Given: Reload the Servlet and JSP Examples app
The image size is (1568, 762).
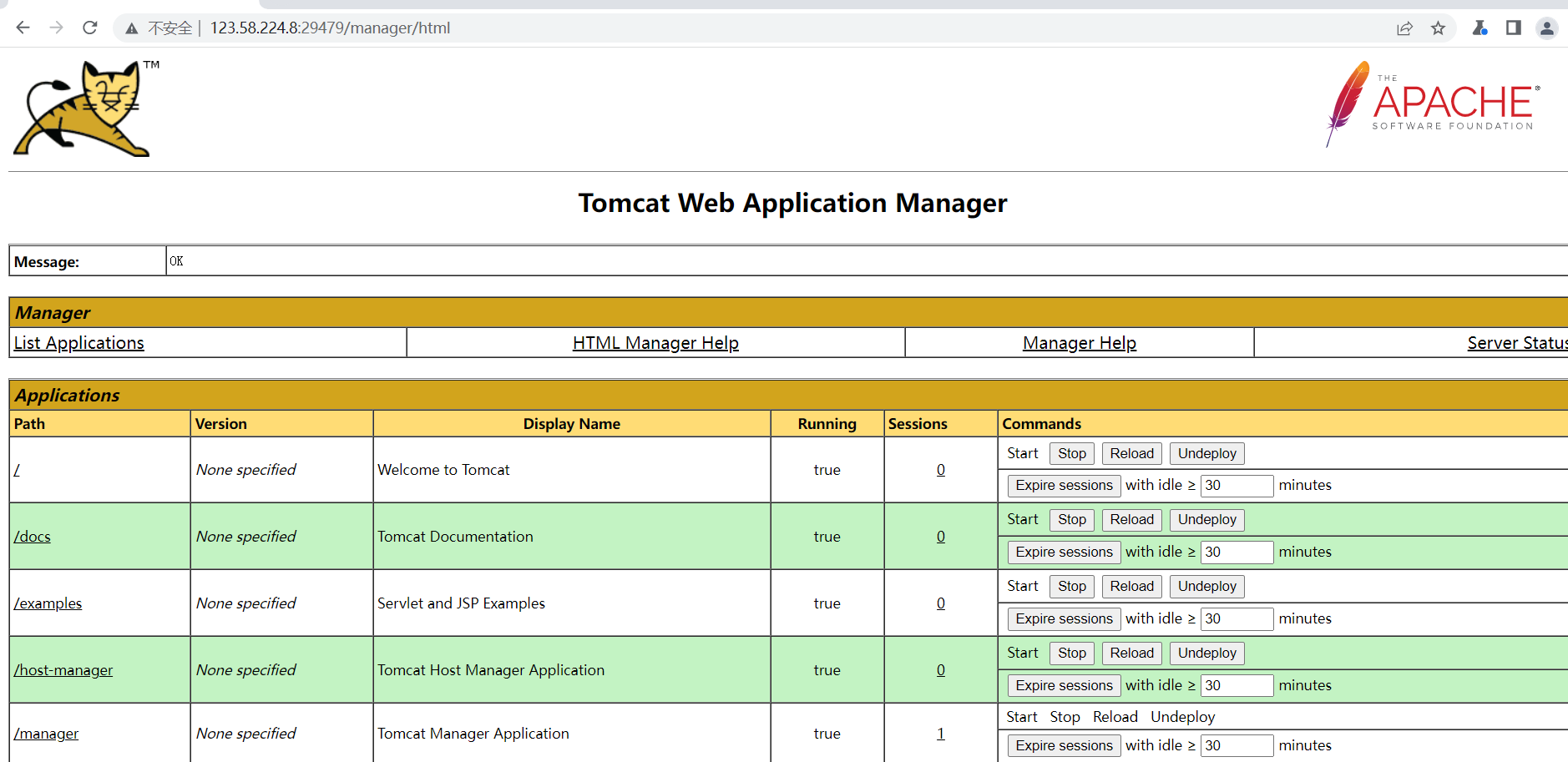Looking at the screenshot, I should click(x=1131, y=586).
